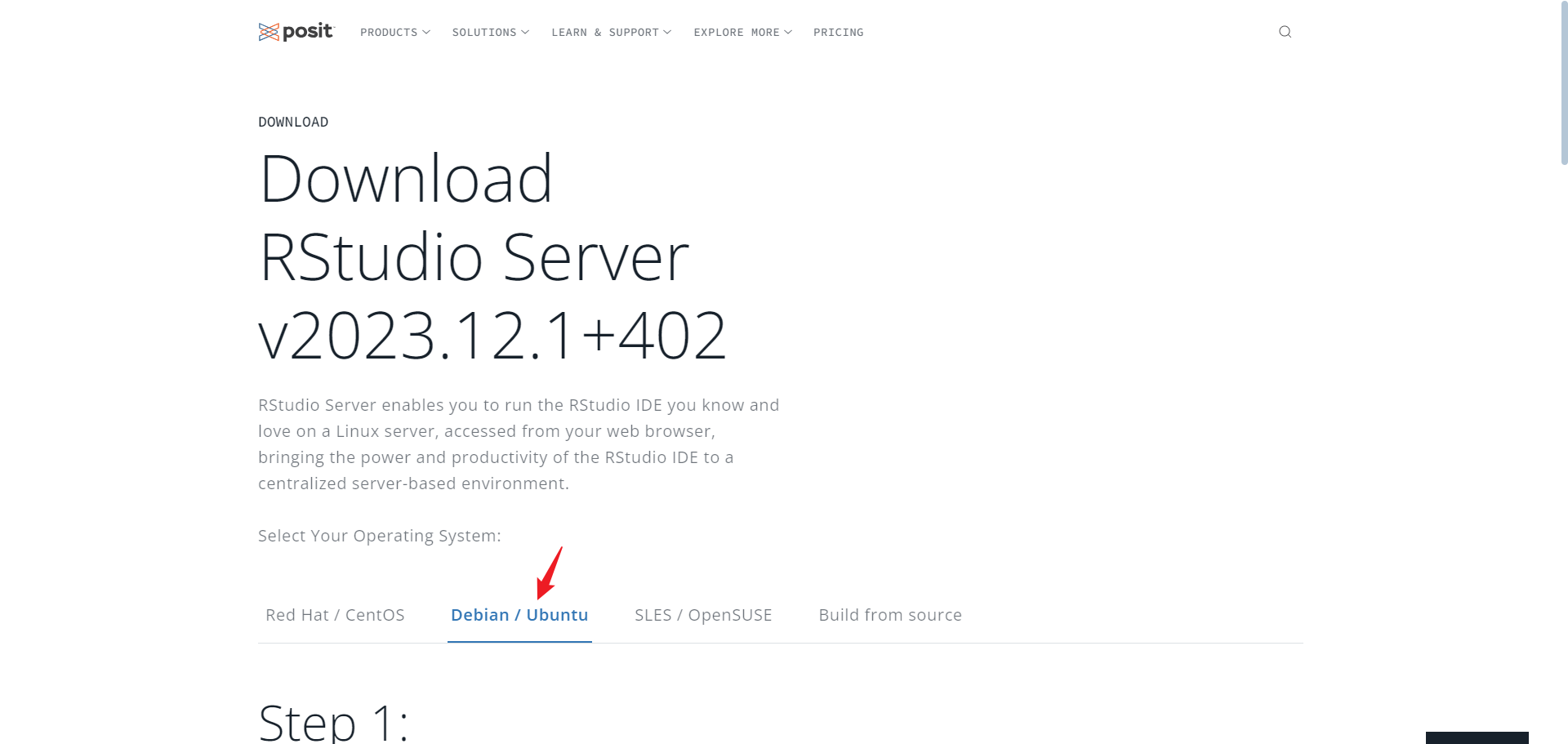The image size is (1568, 744).
Task: Switch to the Debian / Ubuntu tab
Action: [519, 615]
